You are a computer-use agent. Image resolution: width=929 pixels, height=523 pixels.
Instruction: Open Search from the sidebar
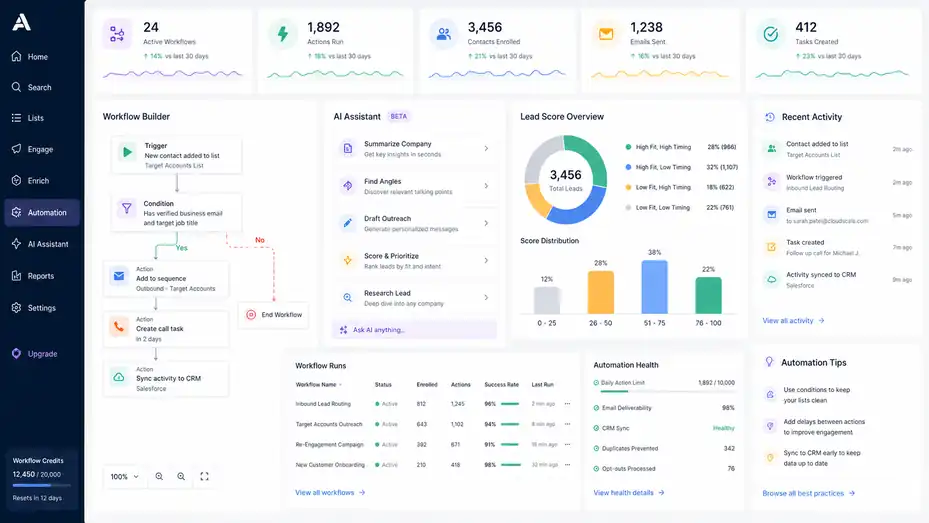(41, 87)
